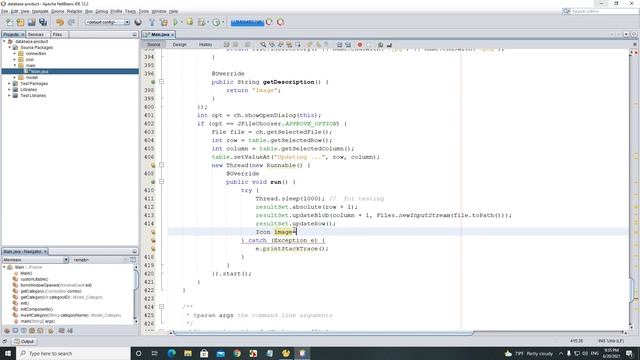Collapse the main package

tap(15, 65)
